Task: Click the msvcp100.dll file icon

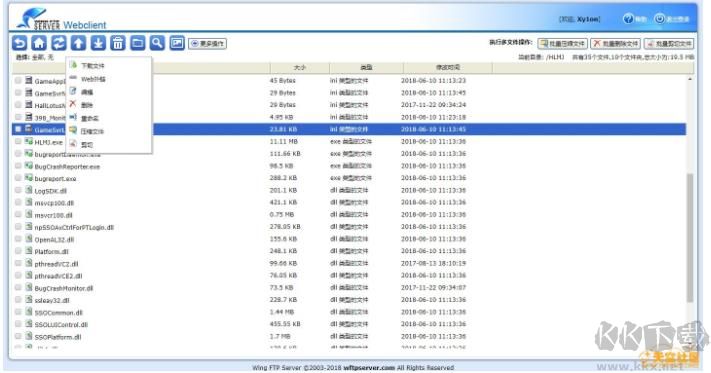Action: pyautogui.click(x=29, y=202)
